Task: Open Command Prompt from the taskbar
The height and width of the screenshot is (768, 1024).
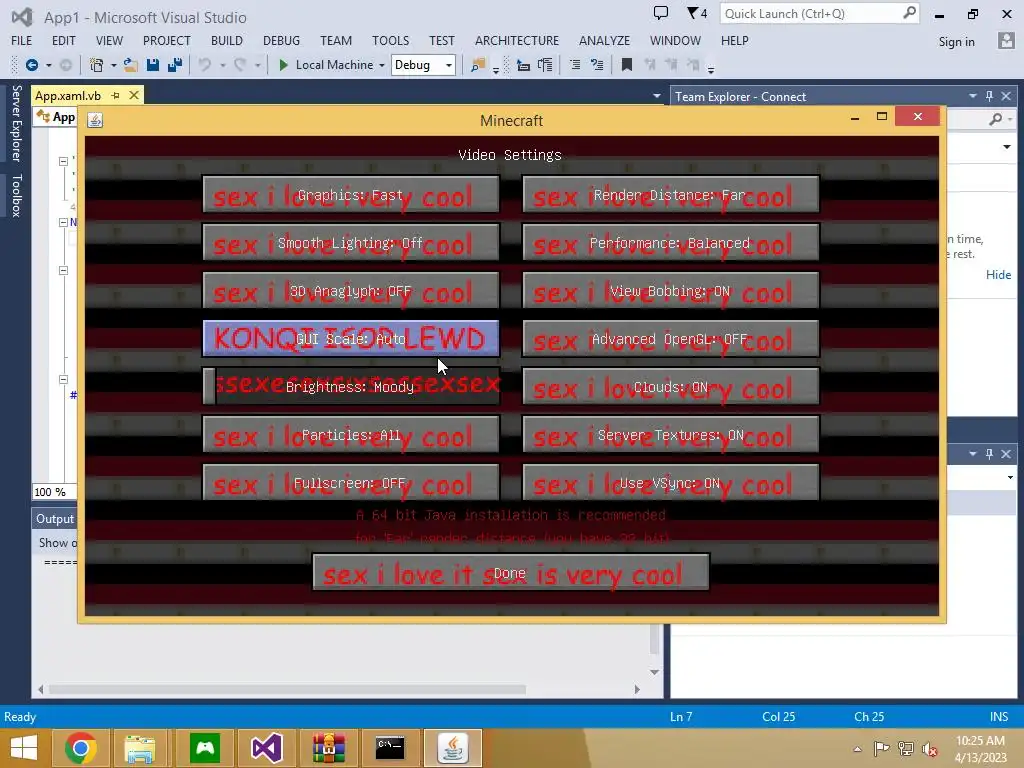Action: pyautogui.click(x=390, y=748)
